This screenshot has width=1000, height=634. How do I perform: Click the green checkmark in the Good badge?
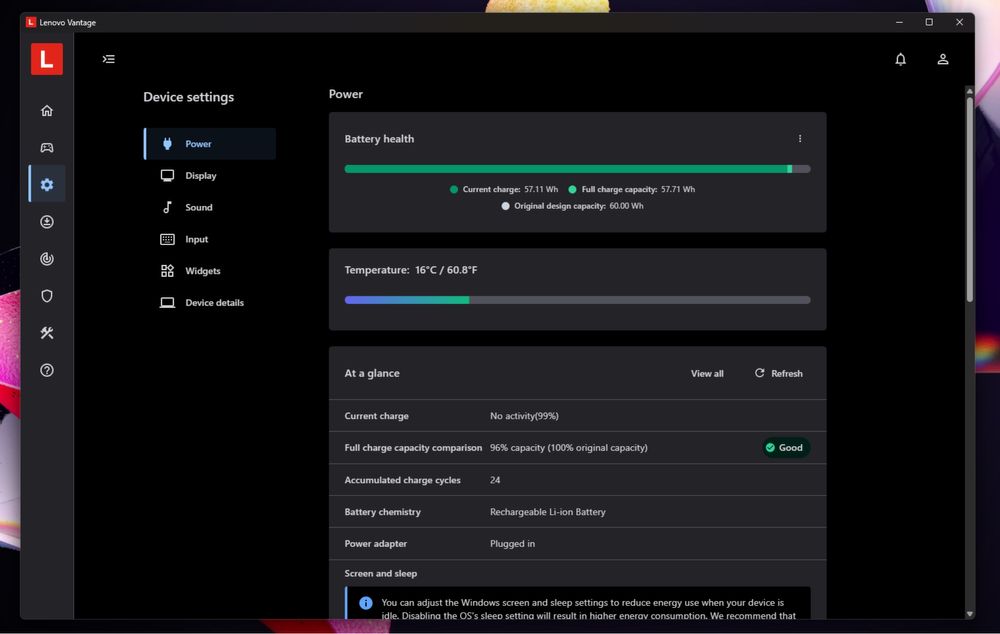(x=770, y=448)
